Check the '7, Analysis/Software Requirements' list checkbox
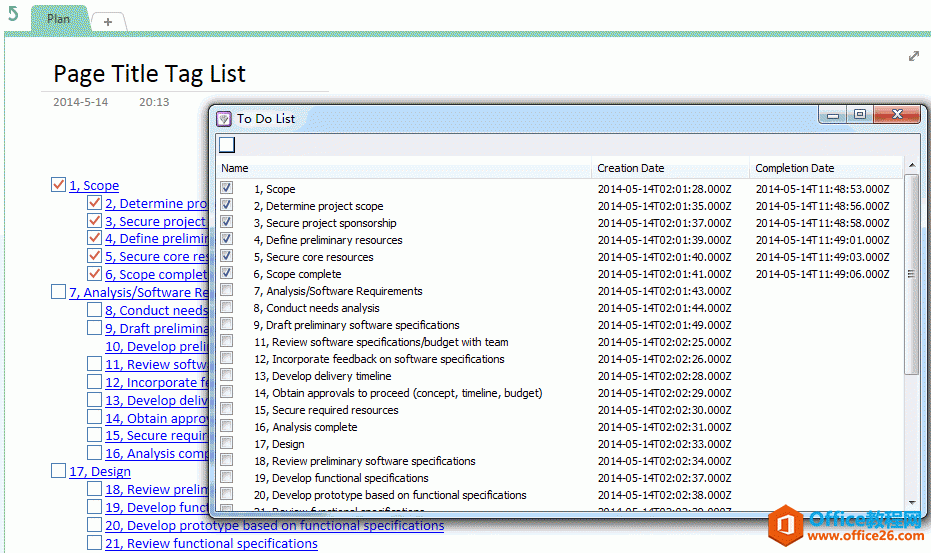This screenshot has height=553, width=931. pos(227,291)
